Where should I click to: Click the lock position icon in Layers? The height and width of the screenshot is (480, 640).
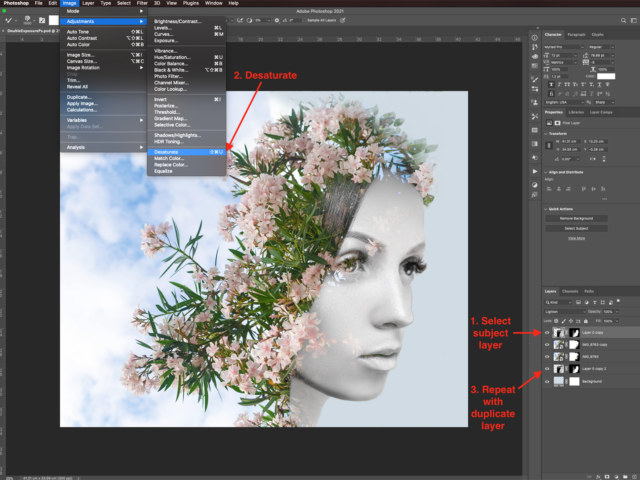click(570, 319)
